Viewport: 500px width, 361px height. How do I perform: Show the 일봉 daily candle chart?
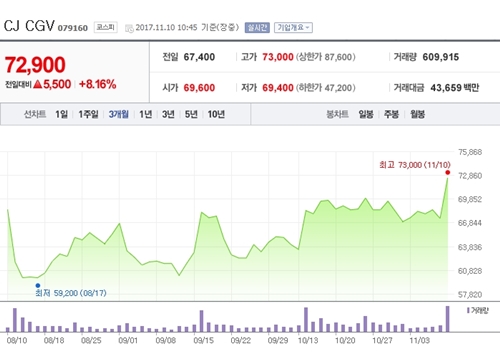coord(366,114)
